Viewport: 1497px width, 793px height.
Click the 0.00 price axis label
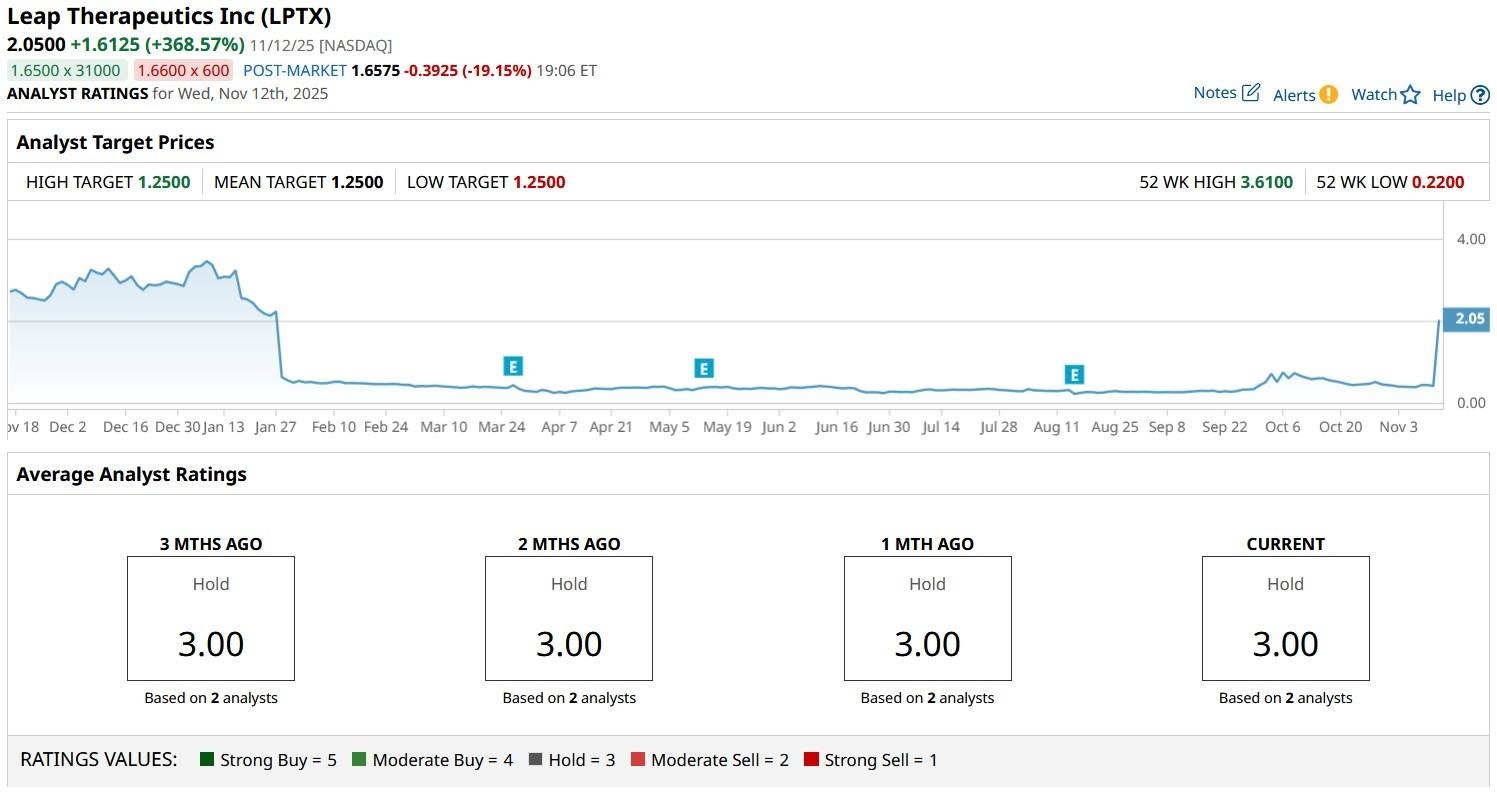tap(1470, 403)
